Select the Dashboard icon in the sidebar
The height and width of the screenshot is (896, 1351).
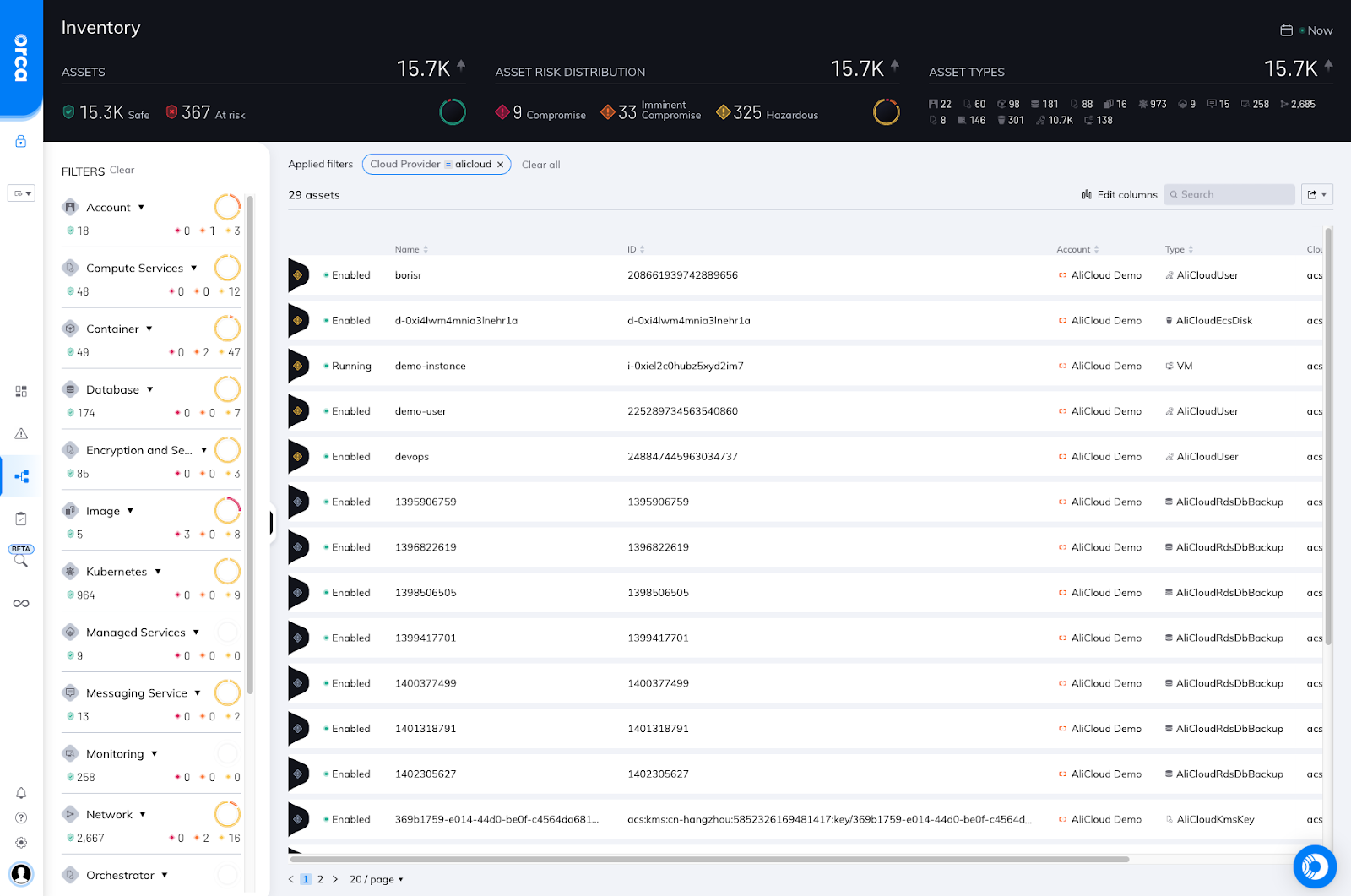21,391
